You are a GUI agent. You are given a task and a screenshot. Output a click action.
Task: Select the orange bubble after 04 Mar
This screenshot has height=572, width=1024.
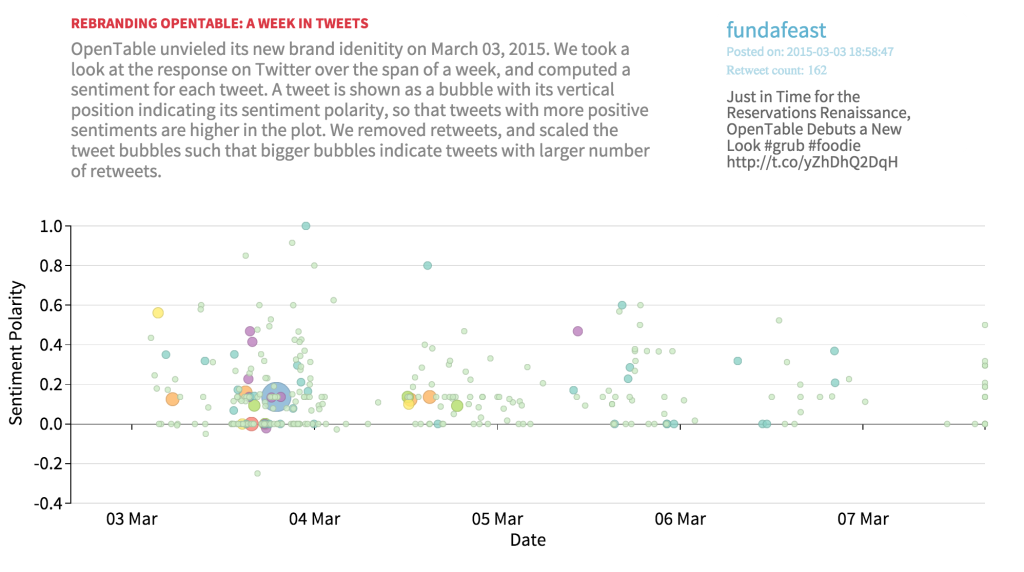click(x=429, y=397)
